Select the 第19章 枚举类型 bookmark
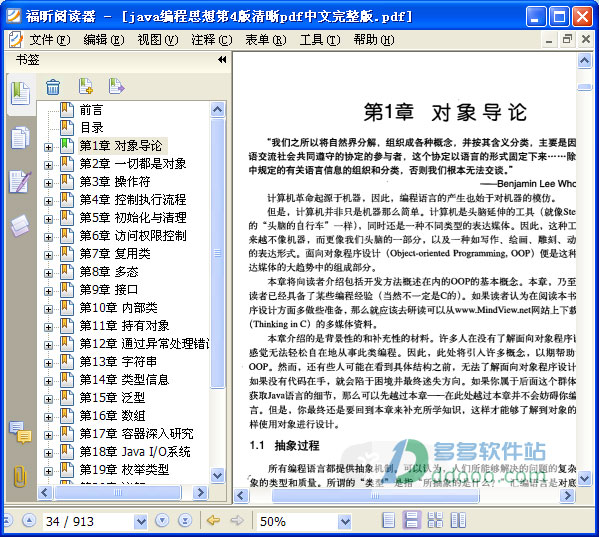The height and width of the screenshot is (537, 599). (x=124, y=470)
